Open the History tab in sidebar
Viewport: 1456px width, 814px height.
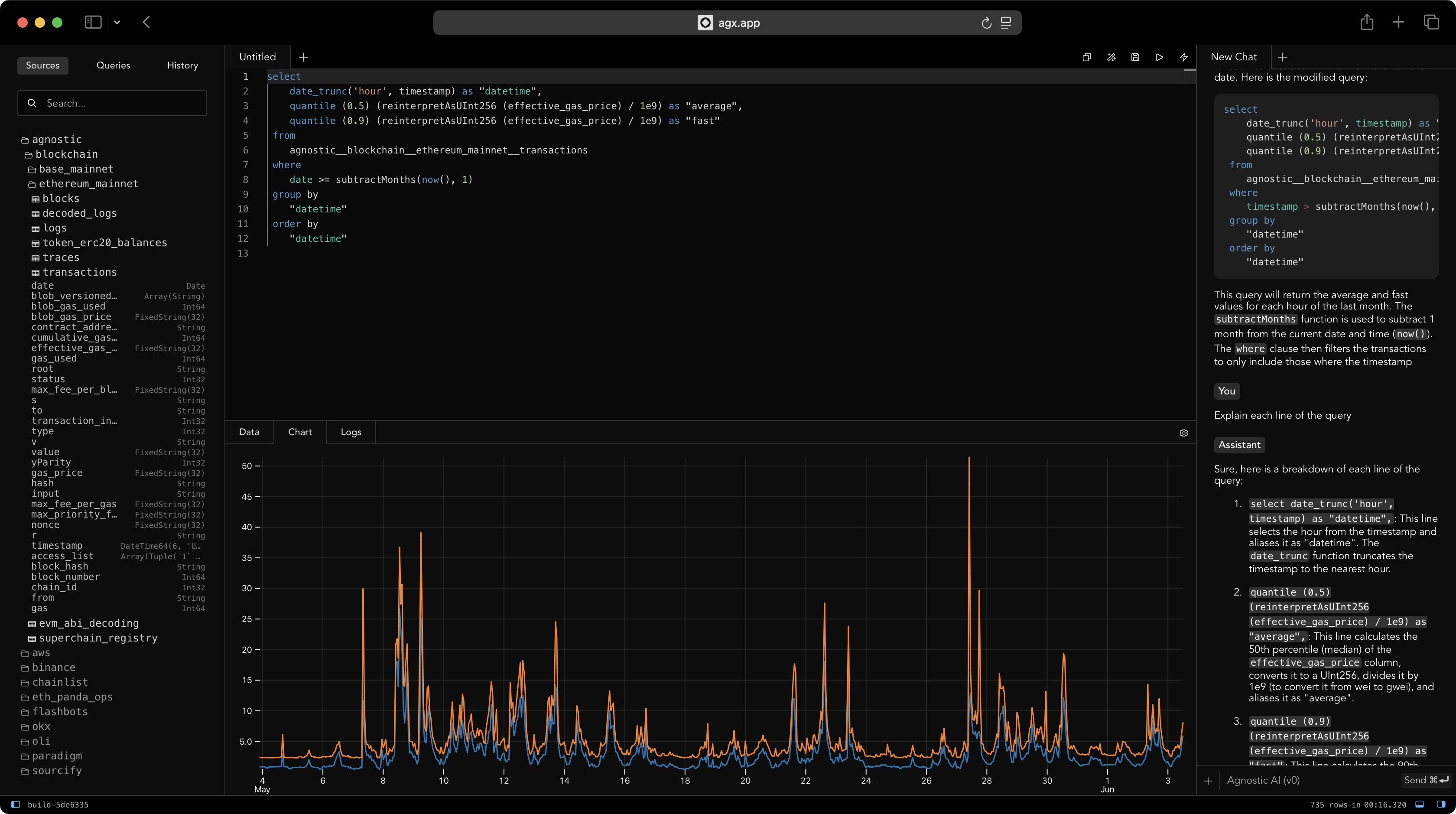182,65
